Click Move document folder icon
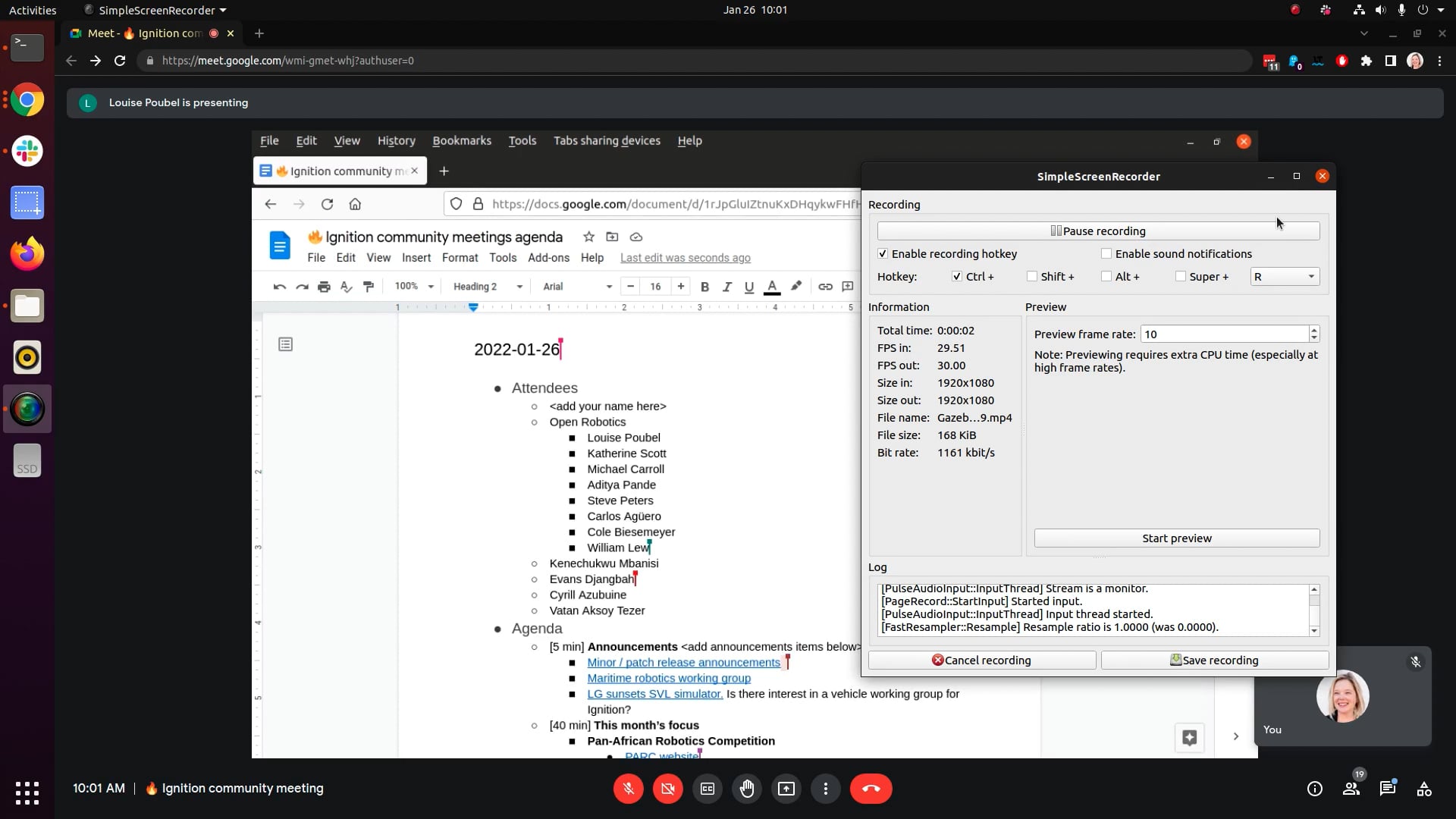This screenshot has height=819, width=1456. coord(612,237)
